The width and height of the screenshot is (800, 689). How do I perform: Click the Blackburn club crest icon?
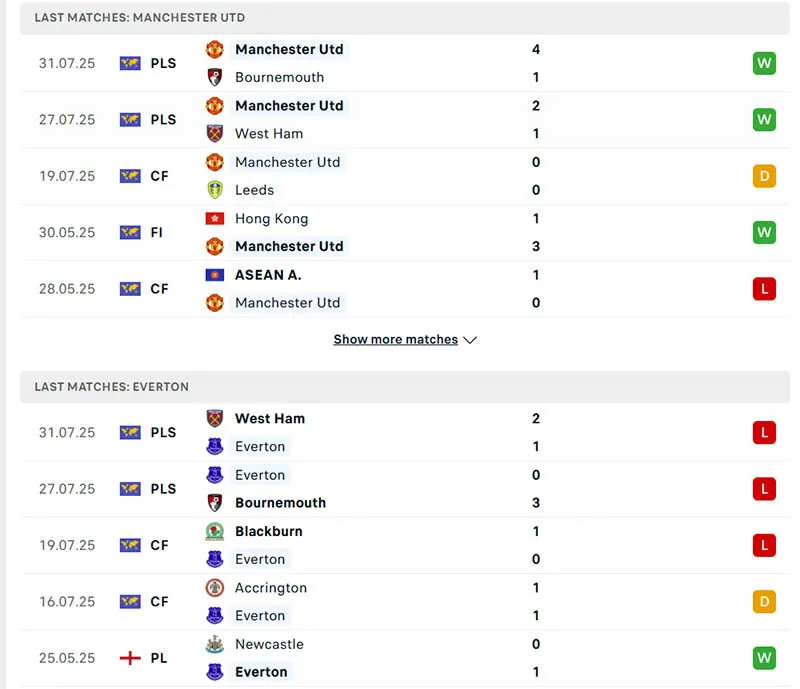214,531
